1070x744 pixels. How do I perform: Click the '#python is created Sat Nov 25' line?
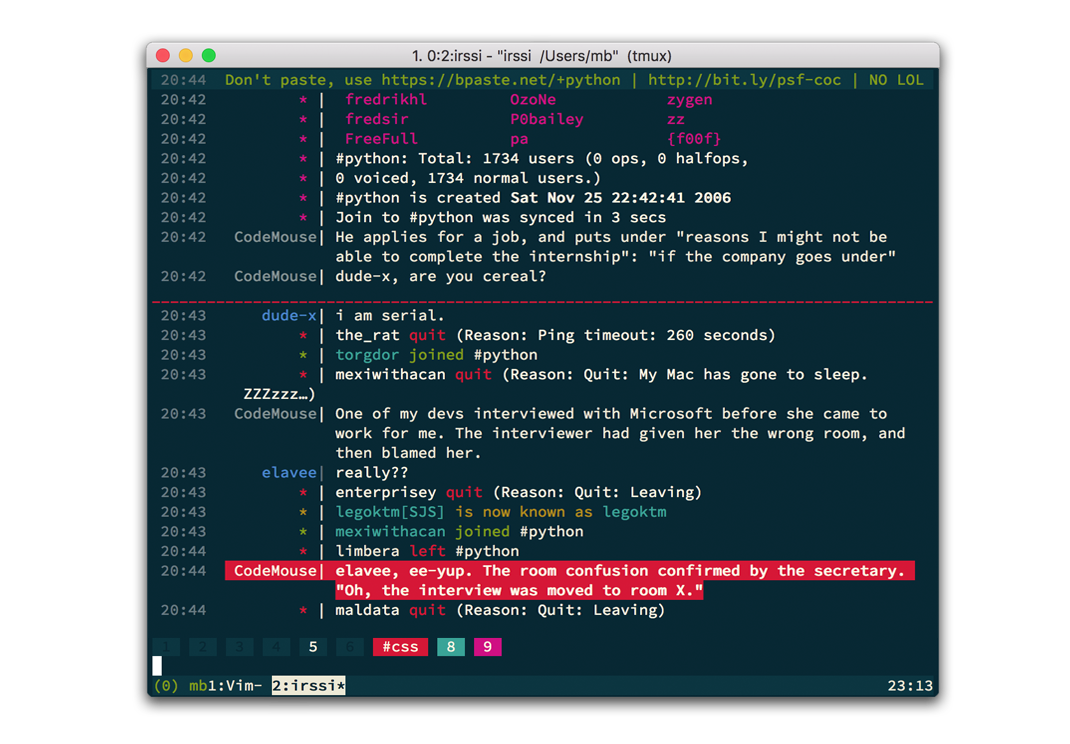533,198
